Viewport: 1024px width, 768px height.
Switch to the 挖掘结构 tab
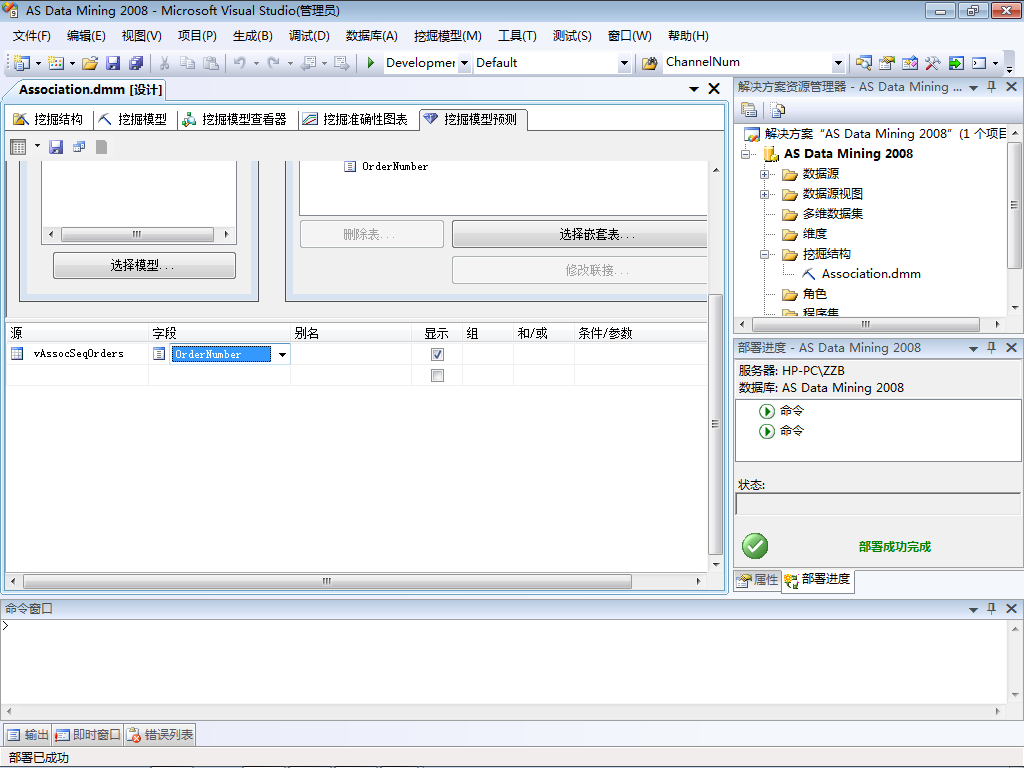48,120
